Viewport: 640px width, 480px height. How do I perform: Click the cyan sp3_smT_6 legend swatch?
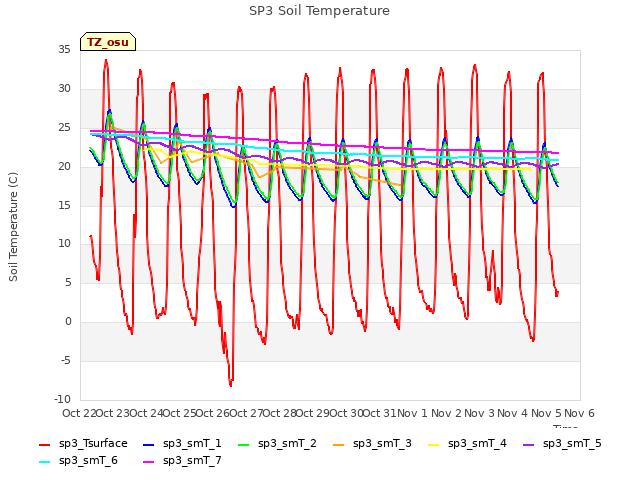[44, 462]
